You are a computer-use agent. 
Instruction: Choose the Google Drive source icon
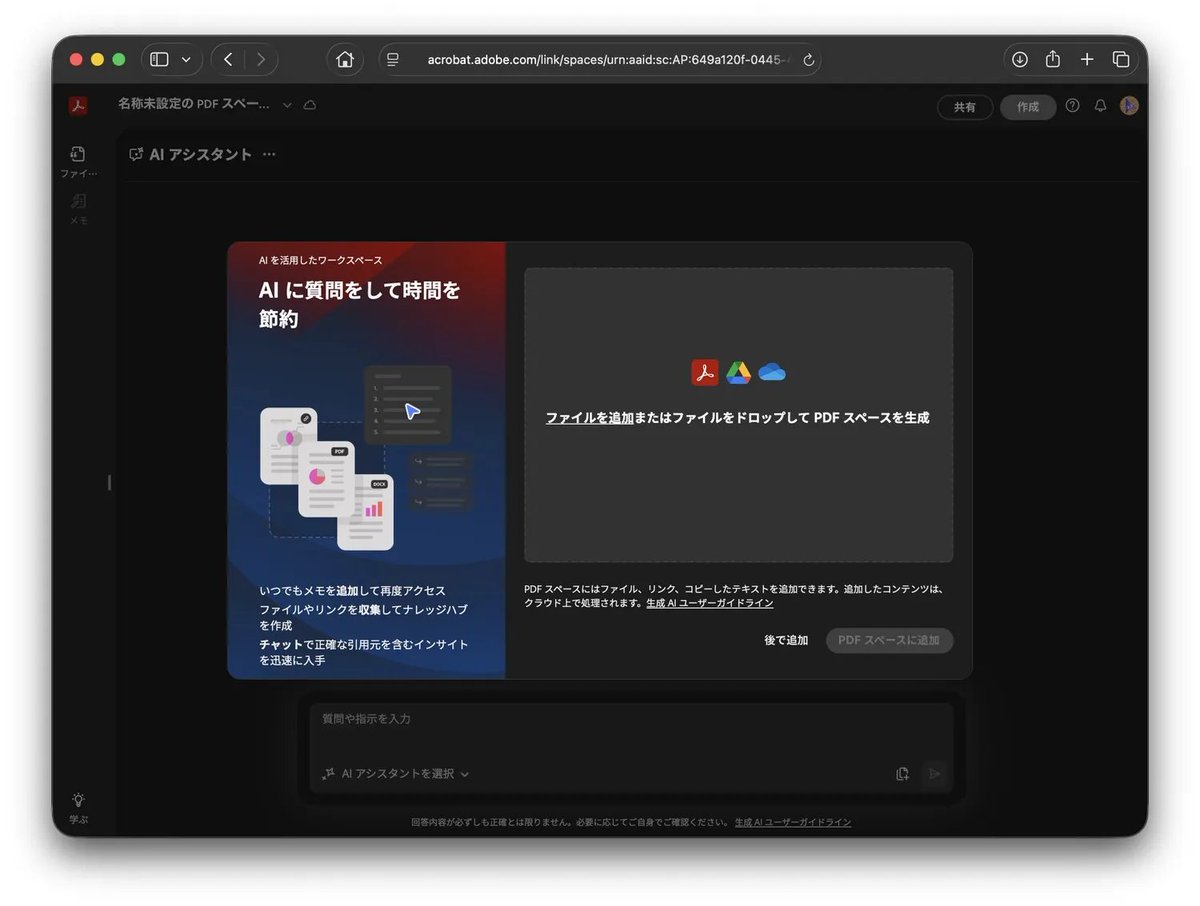click(739, 372)
